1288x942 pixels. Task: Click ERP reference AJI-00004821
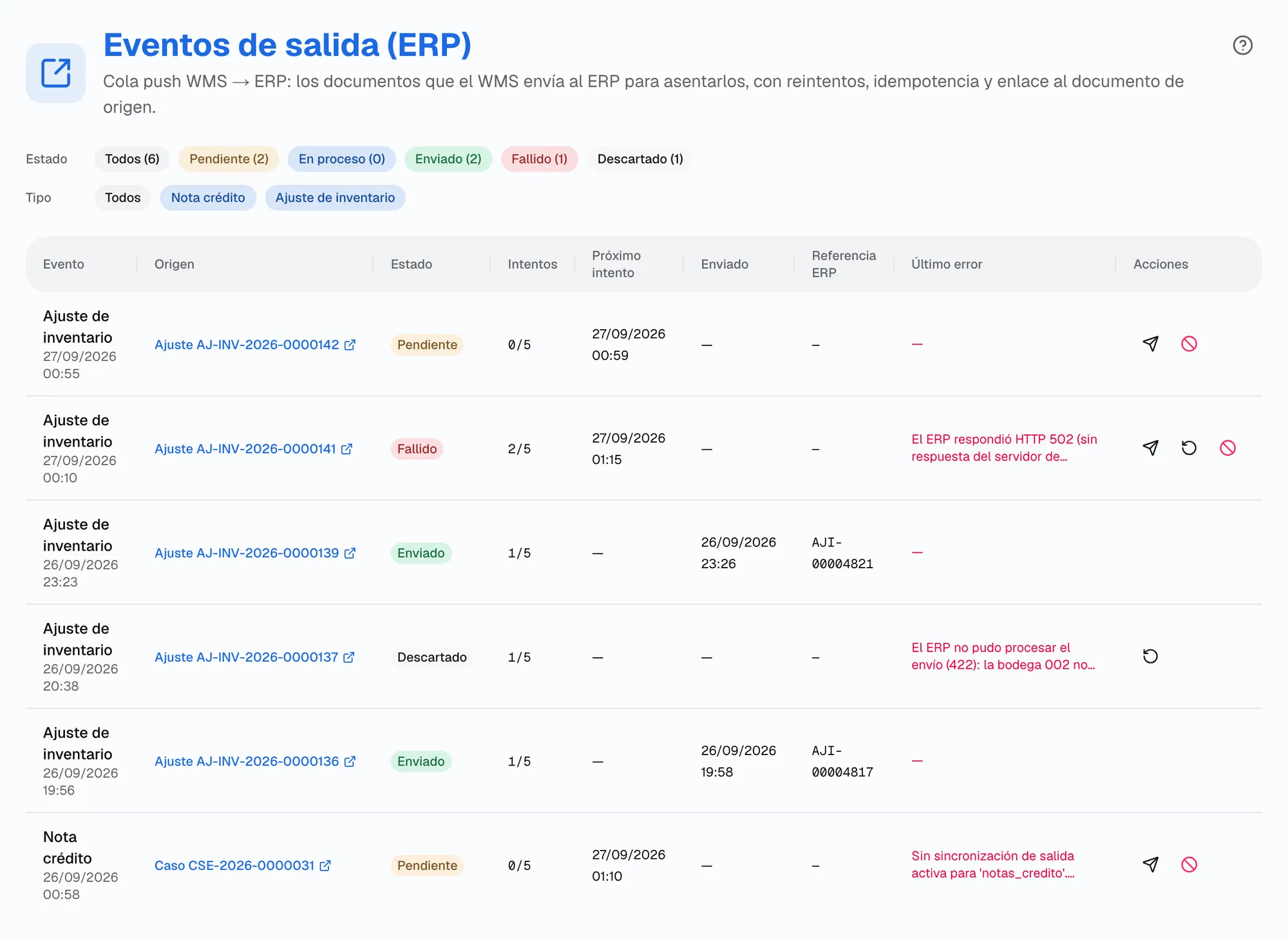[842, 553]
